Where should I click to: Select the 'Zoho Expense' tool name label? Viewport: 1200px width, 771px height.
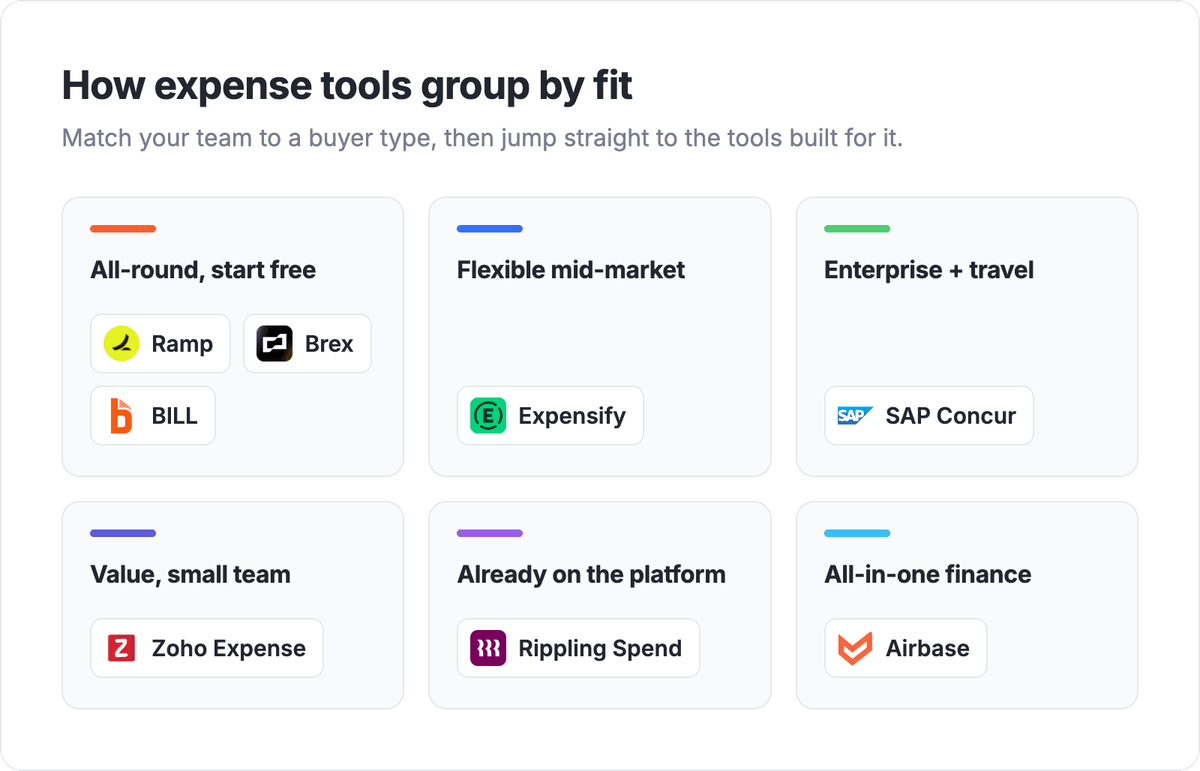tap(229, 648)
